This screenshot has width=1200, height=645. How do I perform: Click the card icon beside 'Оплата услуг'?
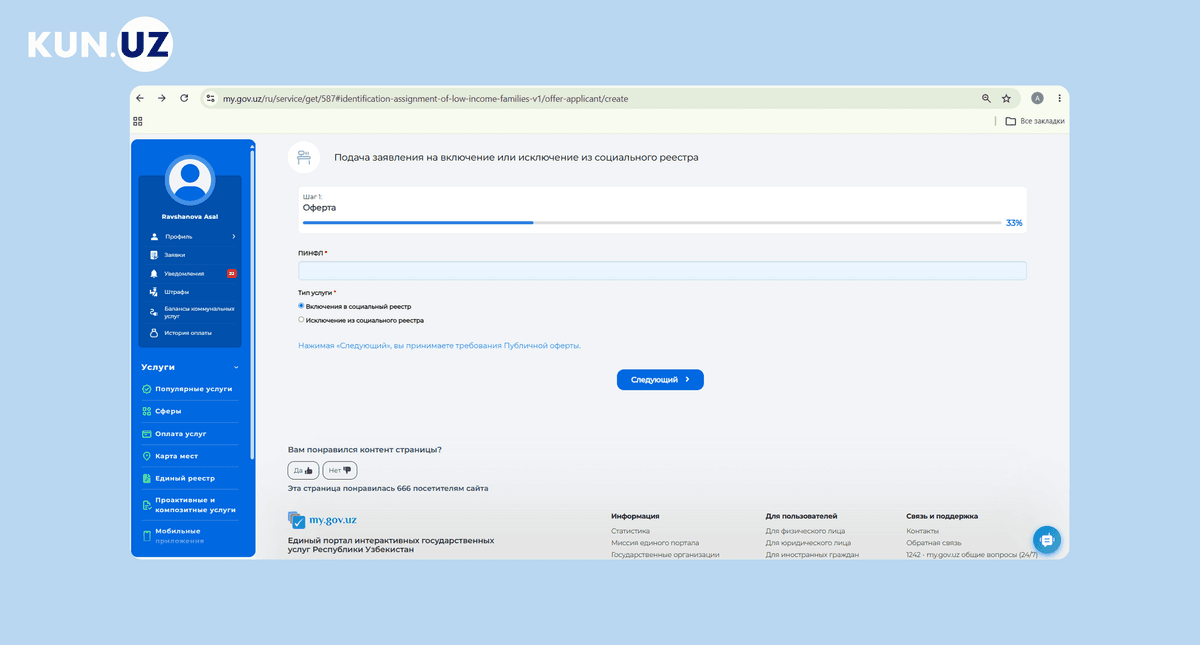[x=147, y=434]
